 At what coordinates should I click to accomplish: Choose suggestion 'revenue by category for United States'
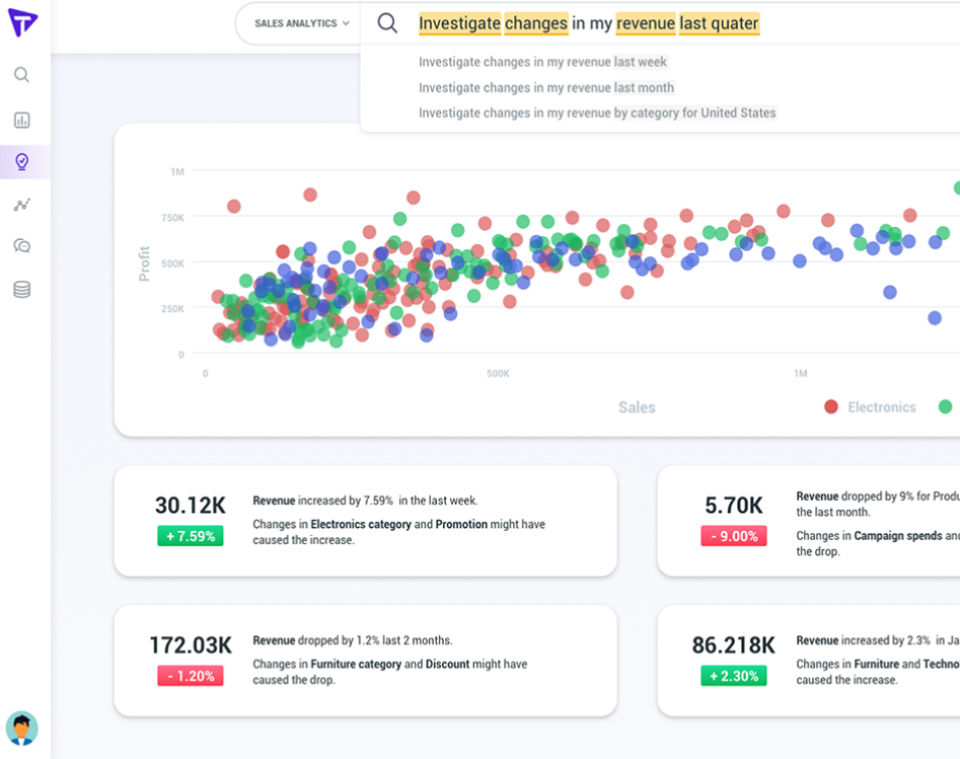pos(597,113)
